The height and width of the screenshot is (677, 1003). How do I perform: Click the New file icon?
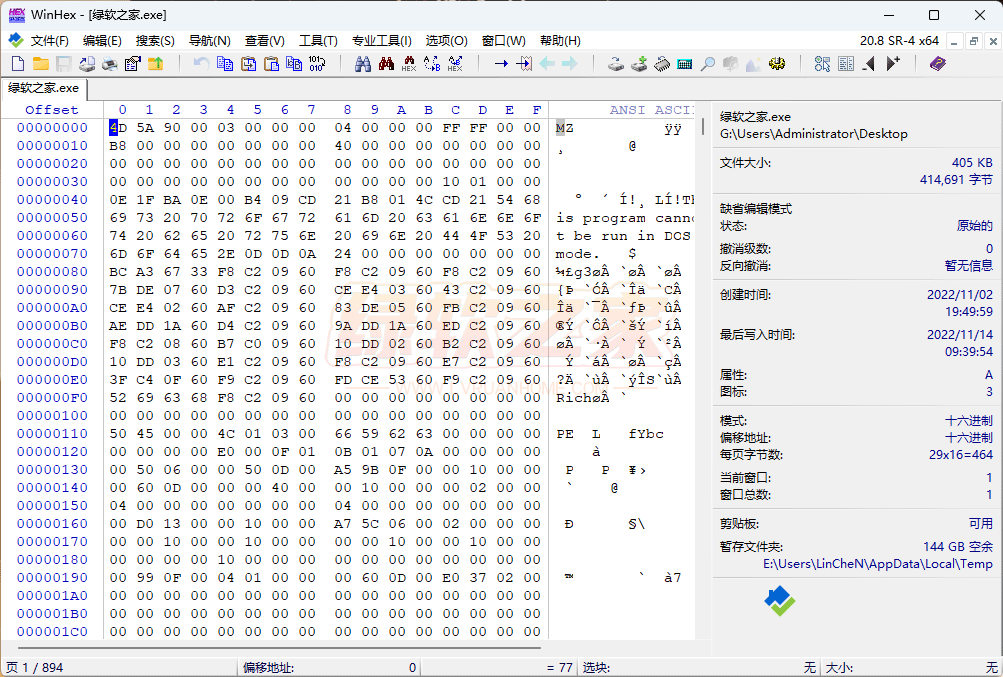(17, 64)
